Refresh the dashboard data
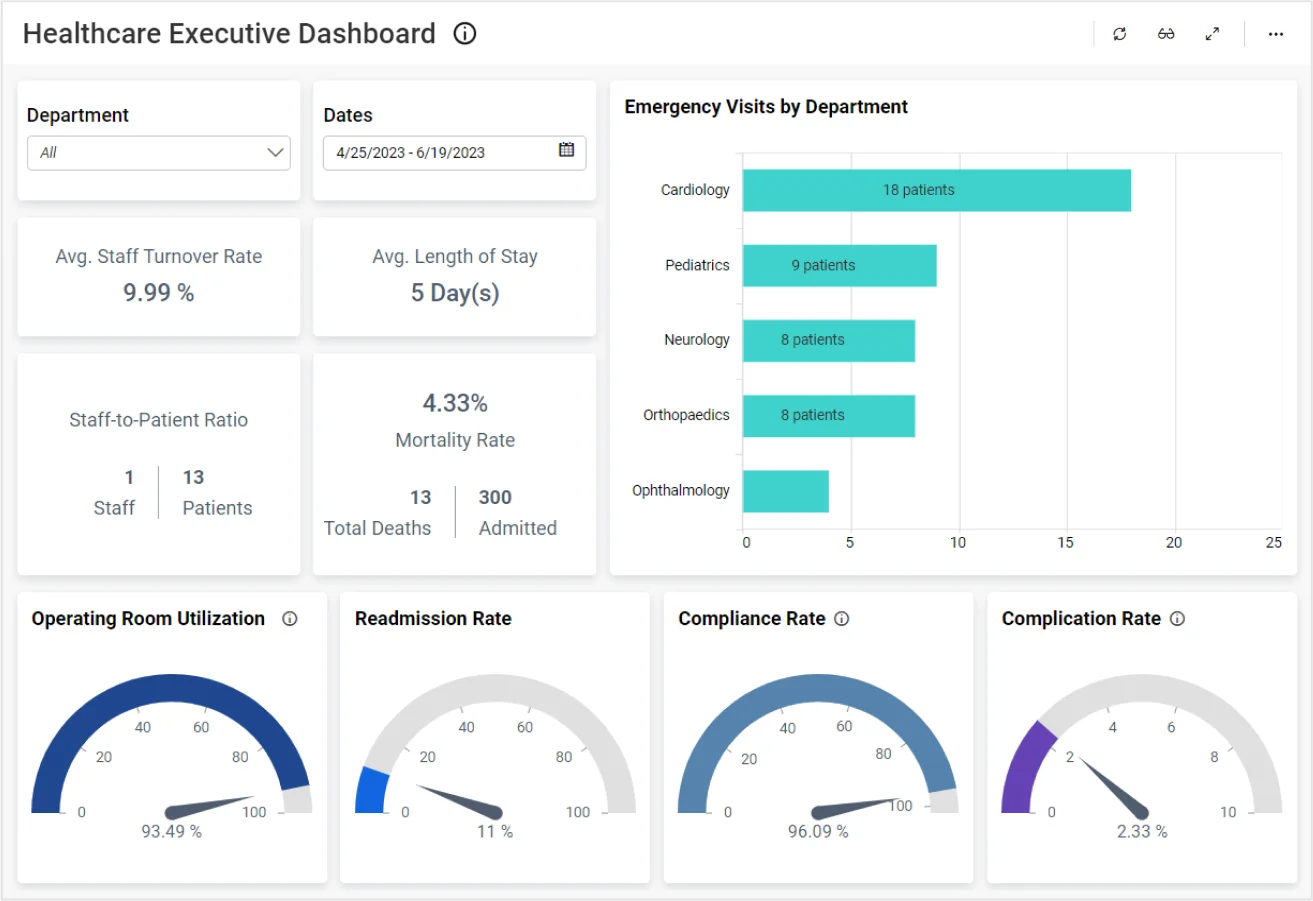Screen dimensions: 1313x901 1119,34
